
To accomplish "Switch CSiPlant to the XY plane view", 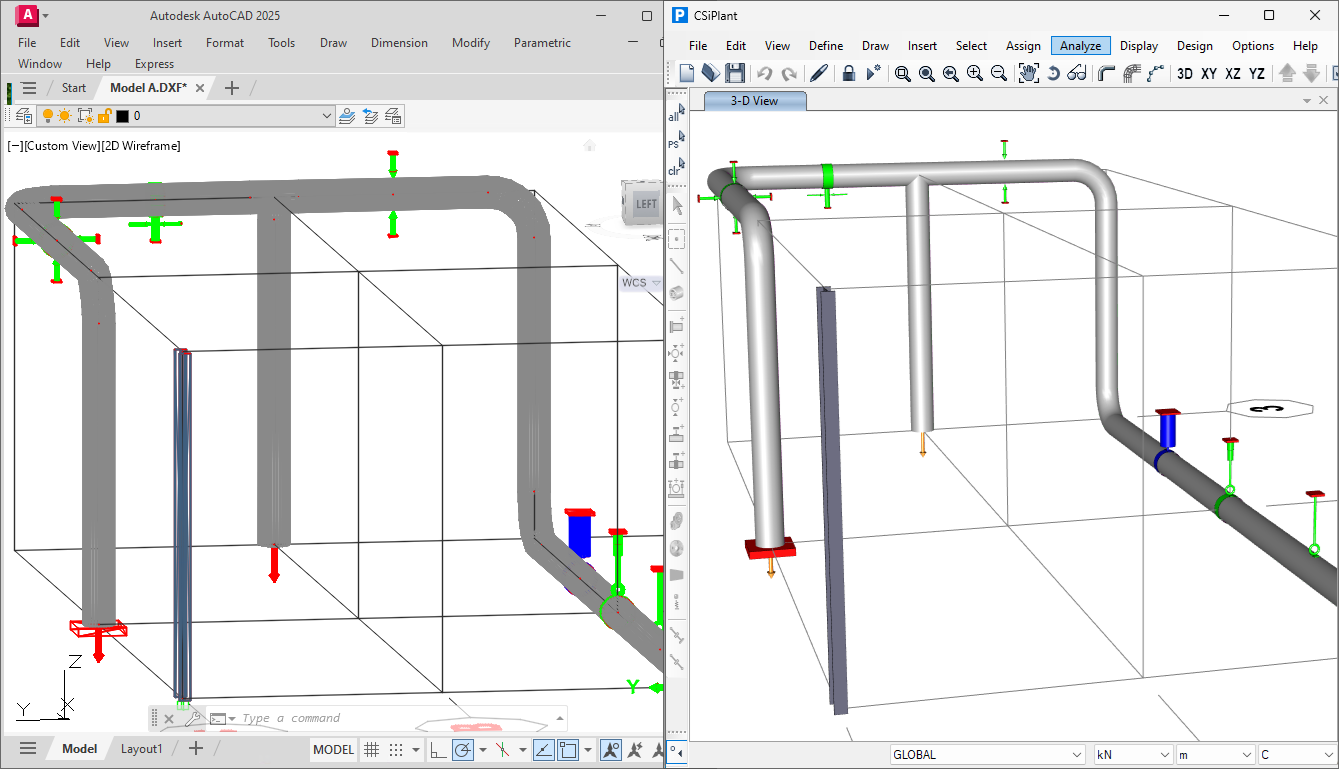I will coord(1209,73).
